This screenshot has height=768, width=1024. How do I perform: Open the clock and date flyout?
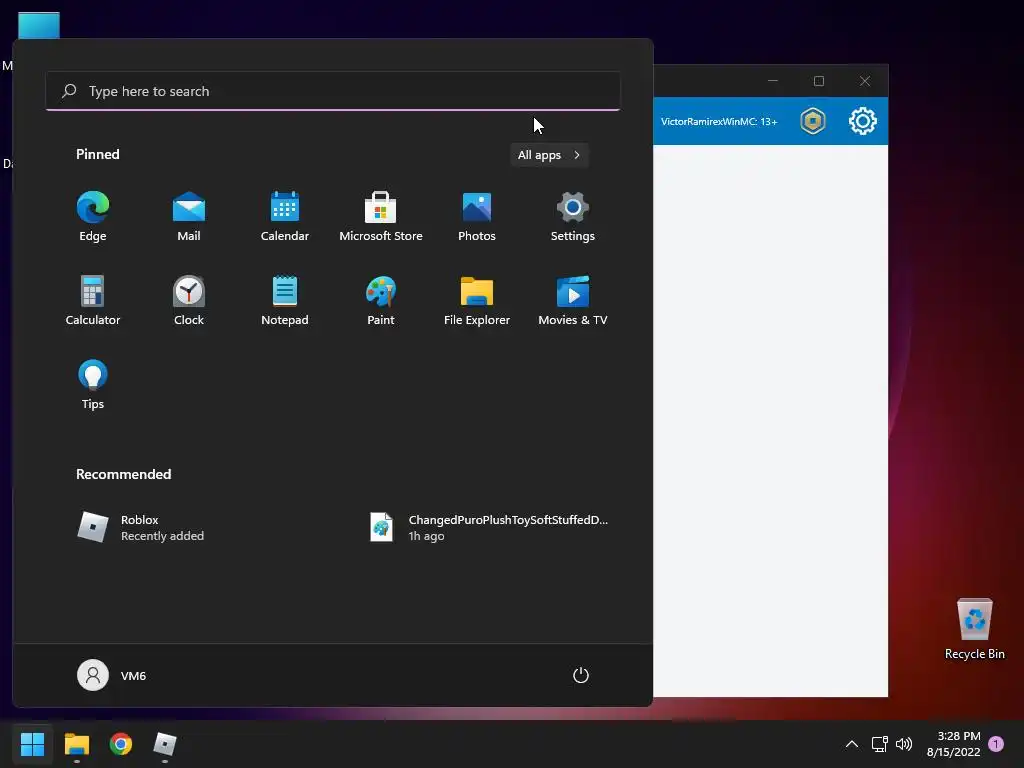953,744
